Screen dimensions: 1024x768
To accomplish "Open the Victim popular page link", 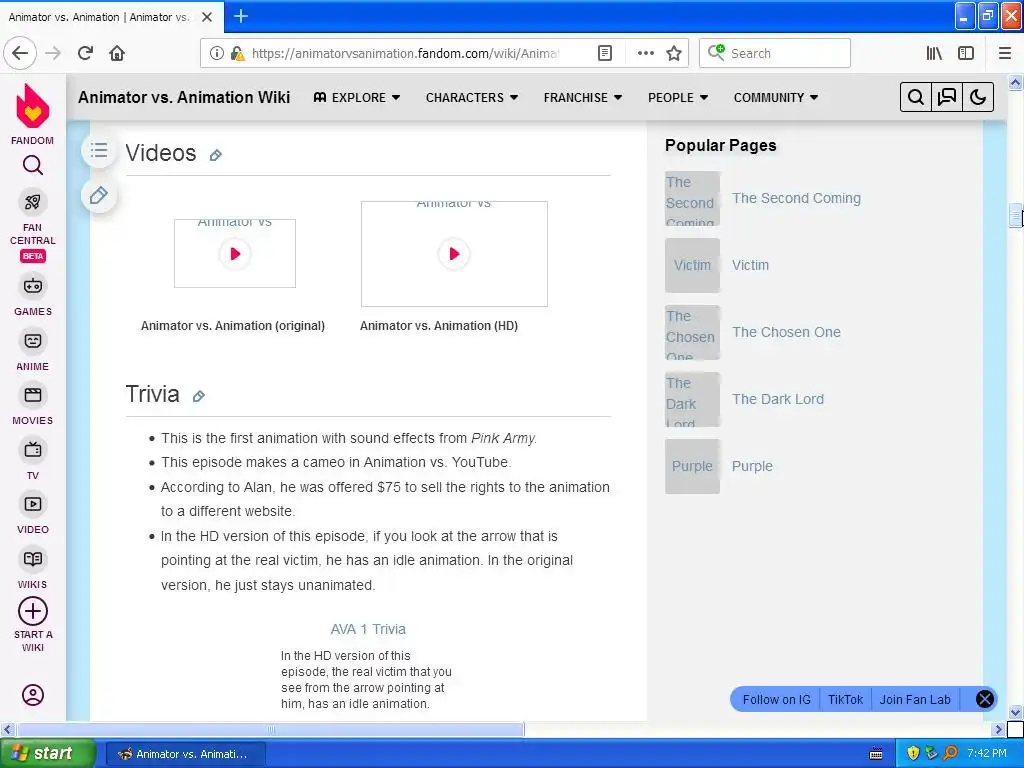I will click(750, 265).
